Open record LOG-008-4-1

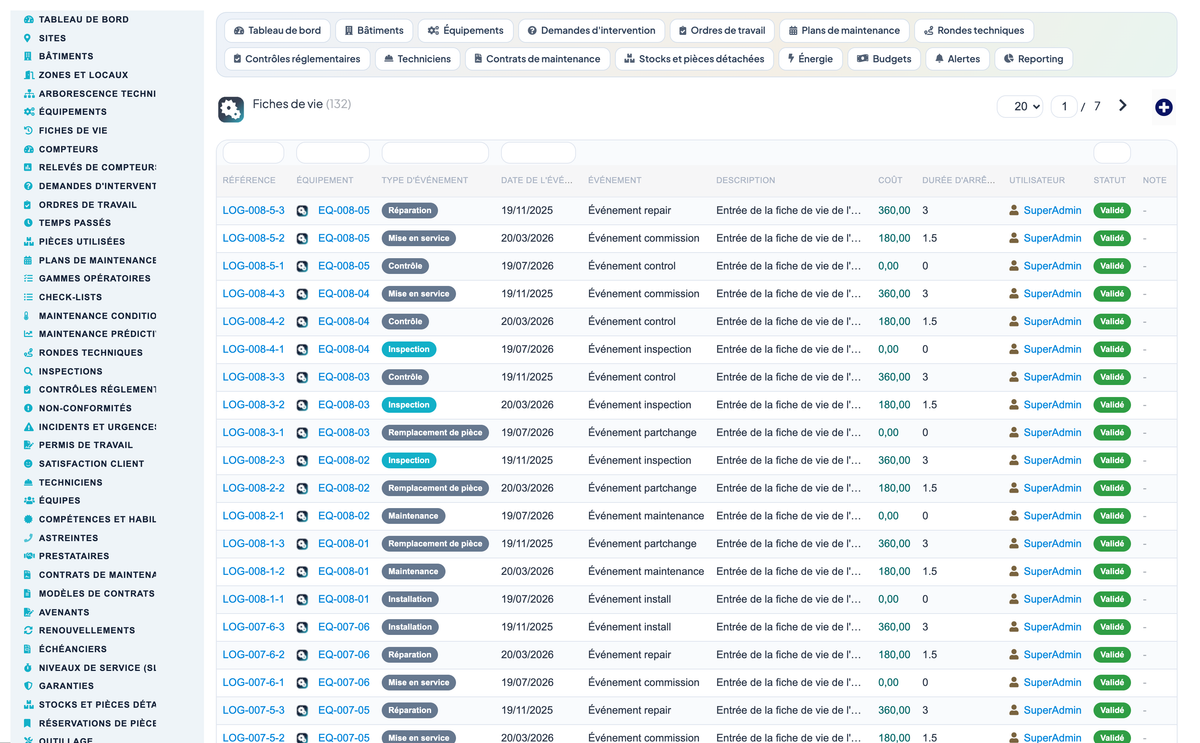tap(253, 350)
